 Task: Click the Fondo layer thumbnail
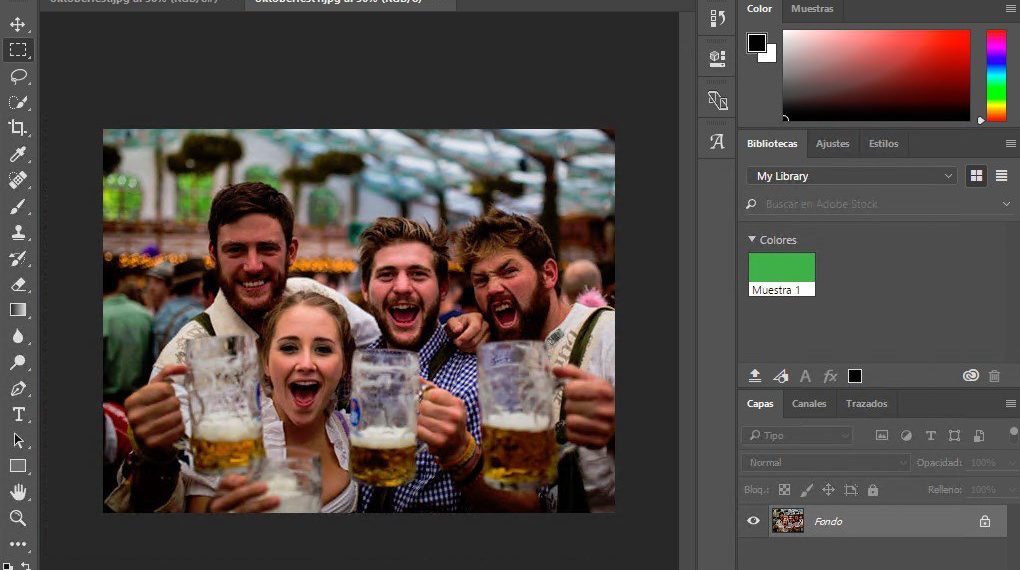[787, 521]
